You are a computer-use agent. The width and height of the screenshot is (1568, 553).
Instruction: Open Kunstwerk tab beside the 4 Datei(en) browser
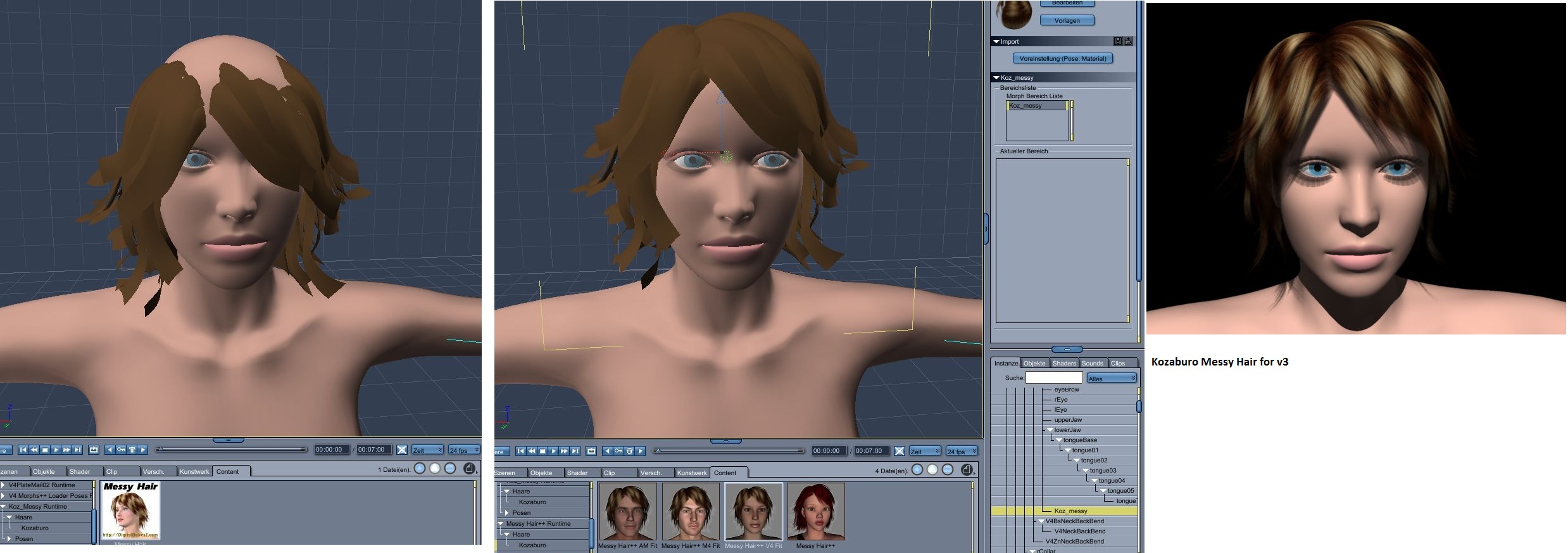(x=692, y=473)
